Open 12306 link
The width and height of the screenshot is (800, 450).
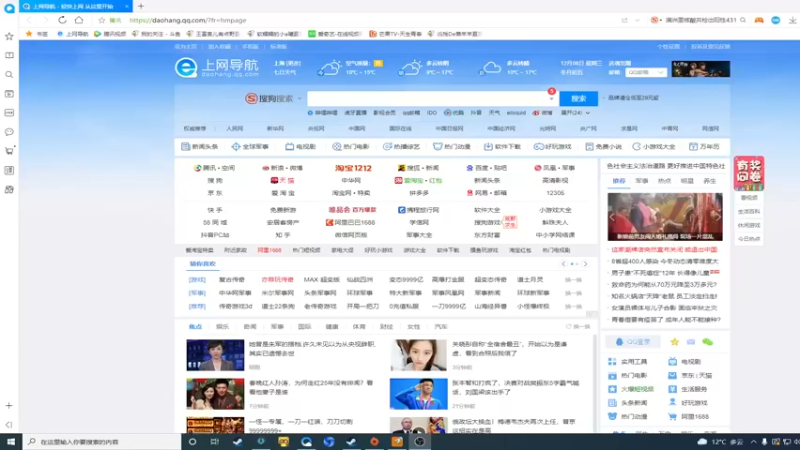[x=555, y=193]
